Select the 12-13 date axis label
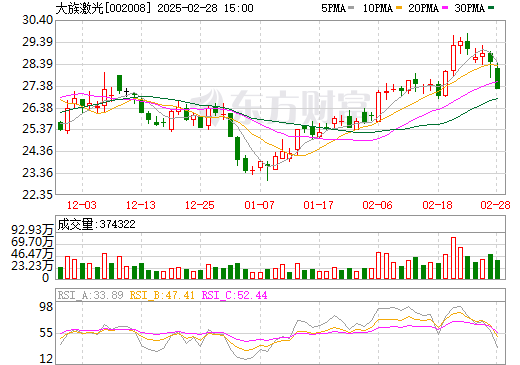 [141, 205]
